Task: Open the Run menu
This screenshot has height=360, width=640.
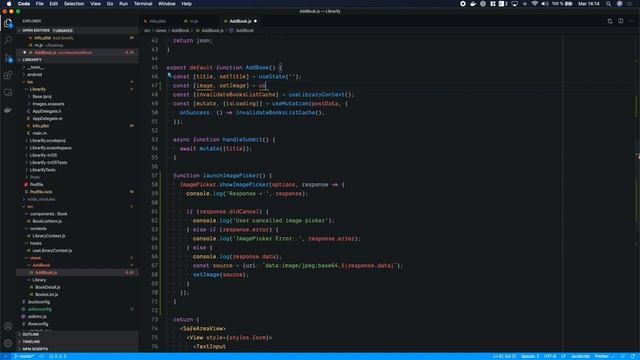Action: [123, 4]
